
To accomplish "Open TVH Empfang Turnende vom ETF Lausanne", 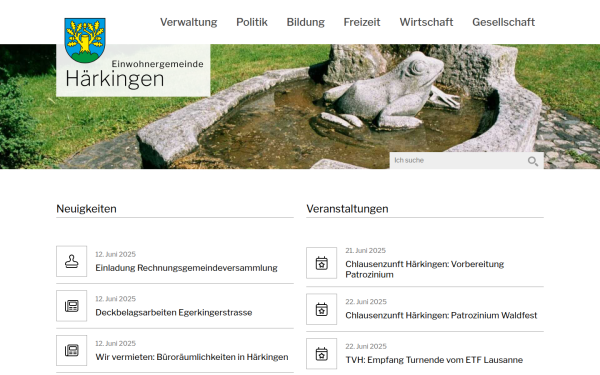I will coord(434,360).
